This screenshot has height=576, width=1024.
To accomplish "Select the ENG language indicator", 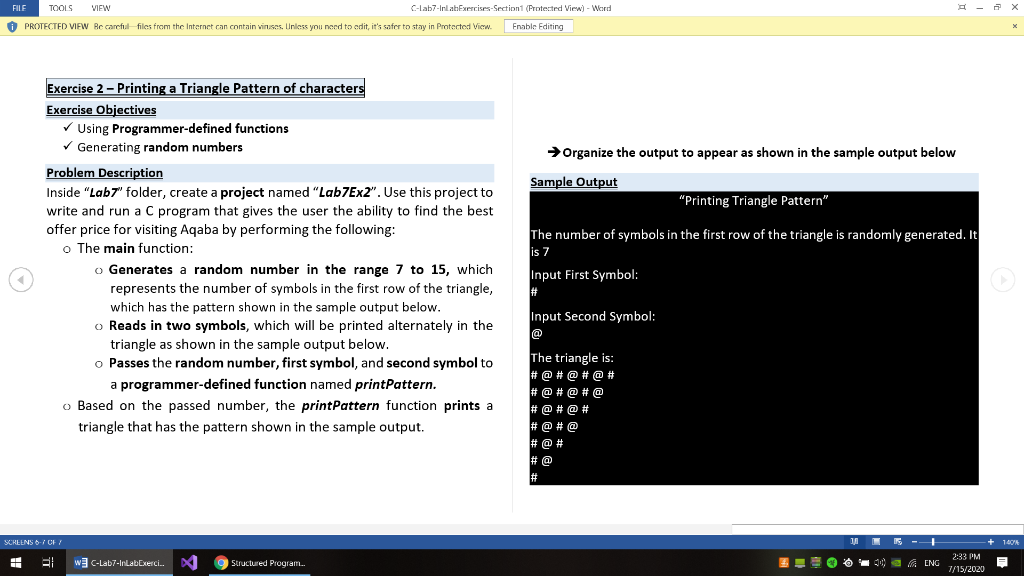I will (x=932, y=562).
